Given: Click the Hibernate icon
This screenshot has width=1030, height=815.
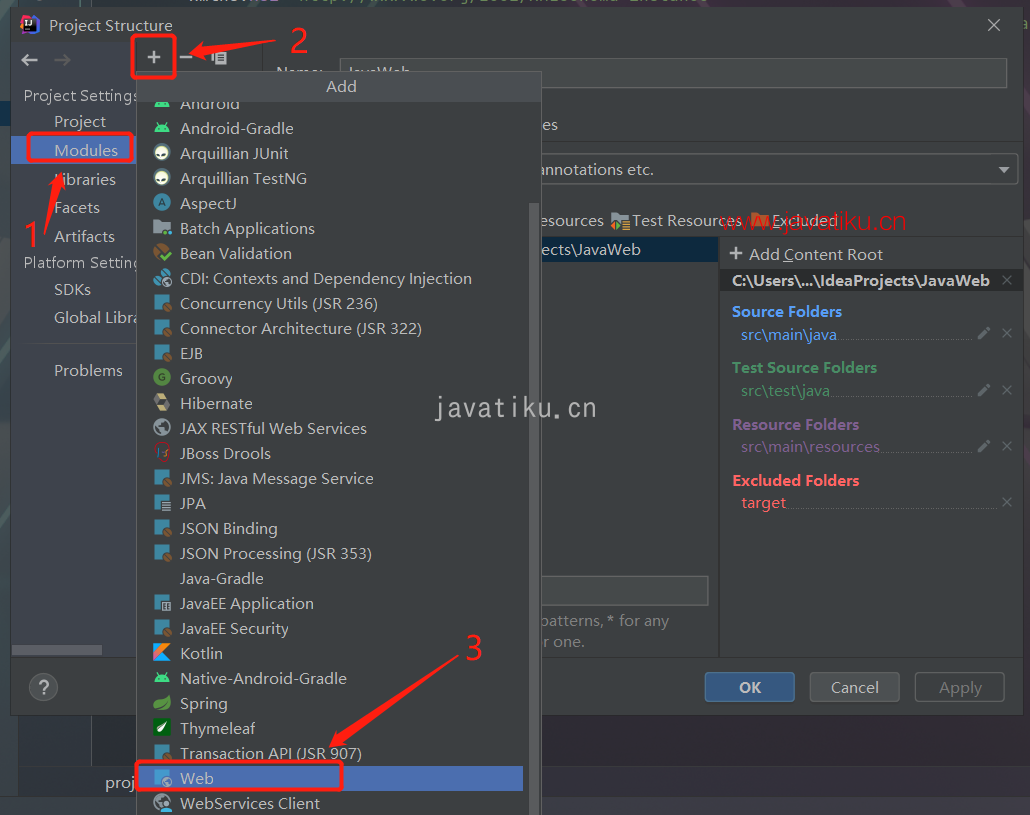Looking at the screenshot, I should click(162, 403).
